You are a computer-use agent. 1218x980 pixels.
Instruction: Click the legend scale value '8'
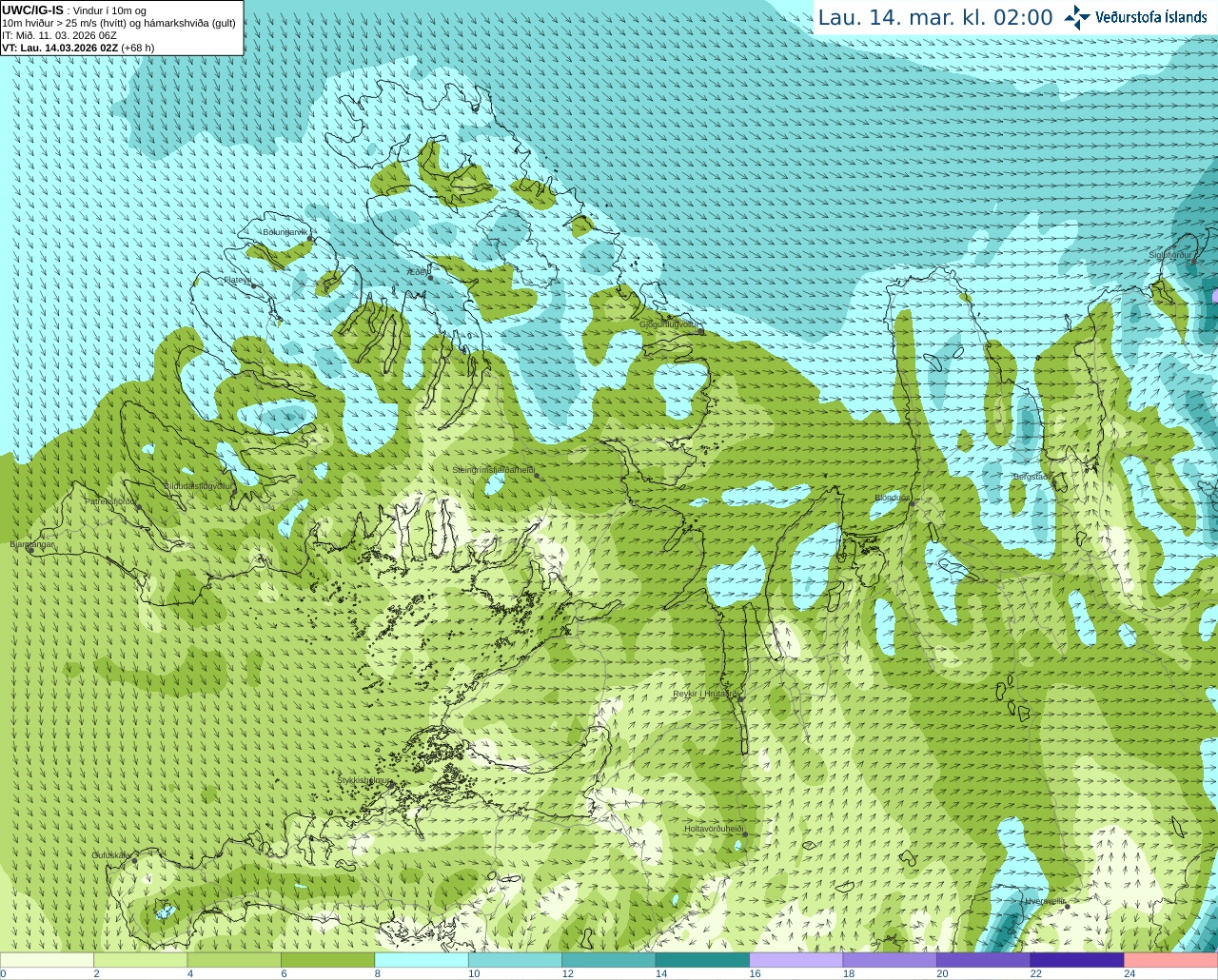click(x=378, y=973)
